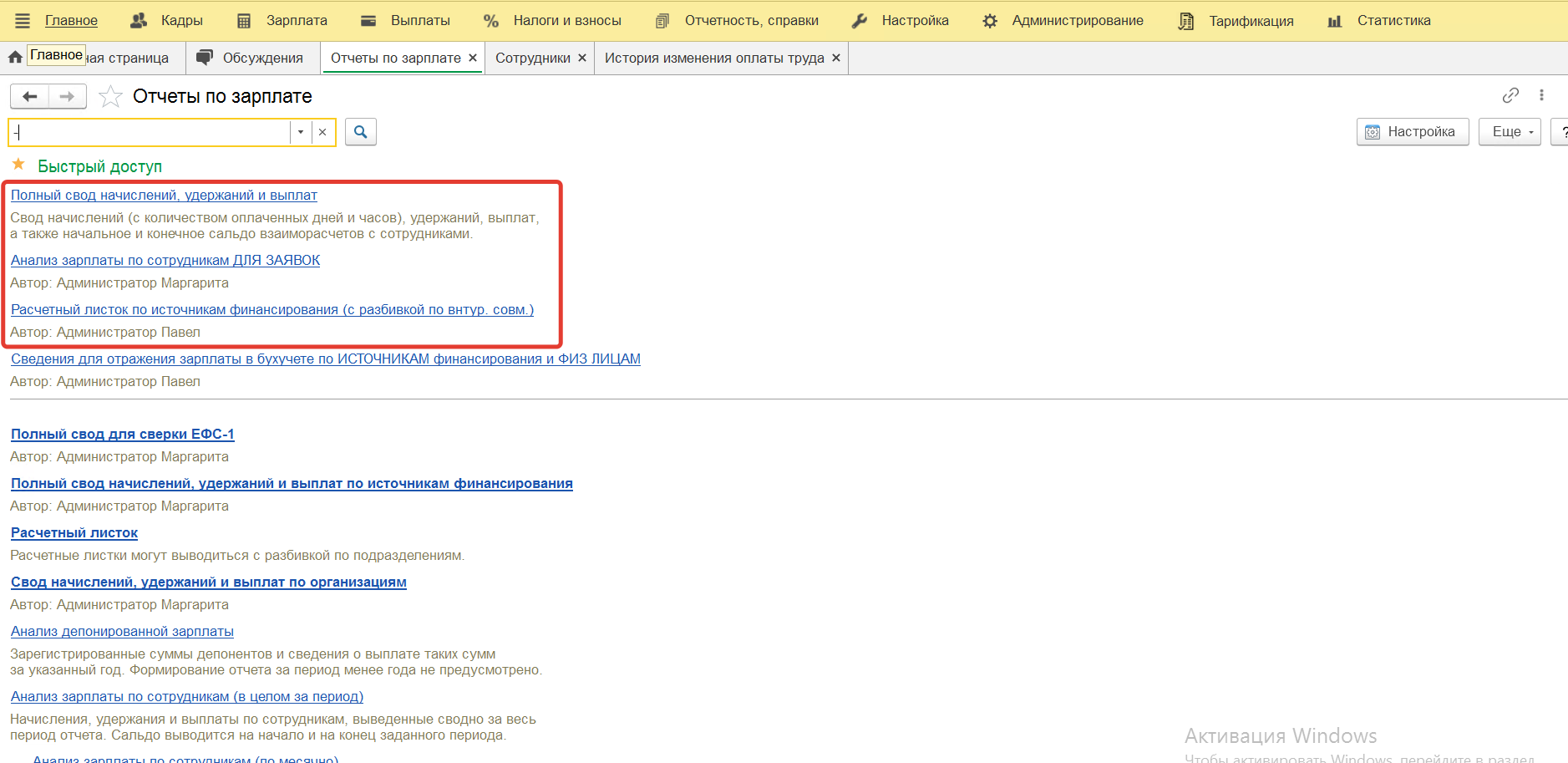The image size is (1568, 763).
Task: Open the Еще dropdown menu
Action: 1509,132
